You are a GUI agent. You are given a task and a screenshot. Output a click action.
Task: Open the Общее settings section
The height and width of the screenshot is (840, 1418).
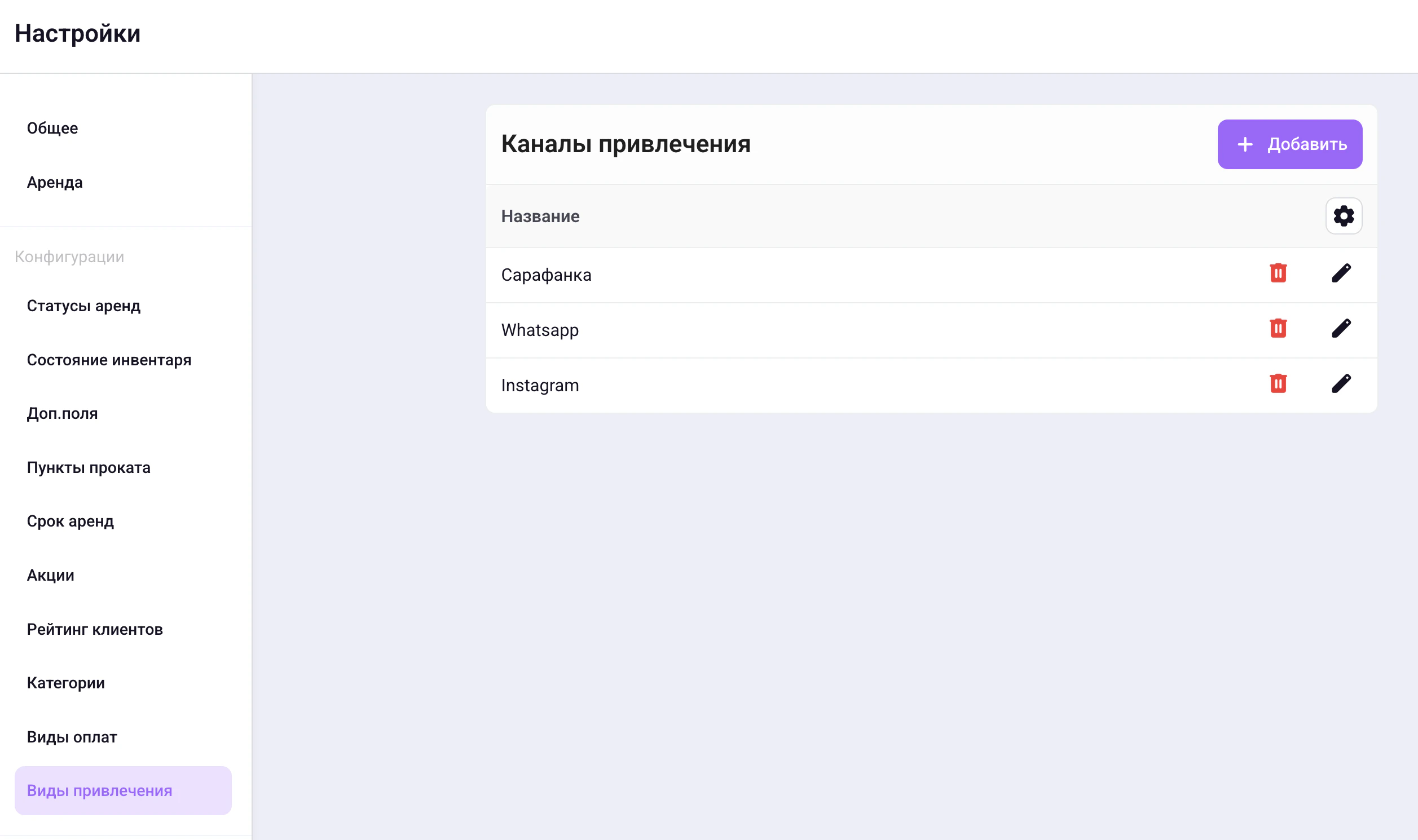coord(52,128)
